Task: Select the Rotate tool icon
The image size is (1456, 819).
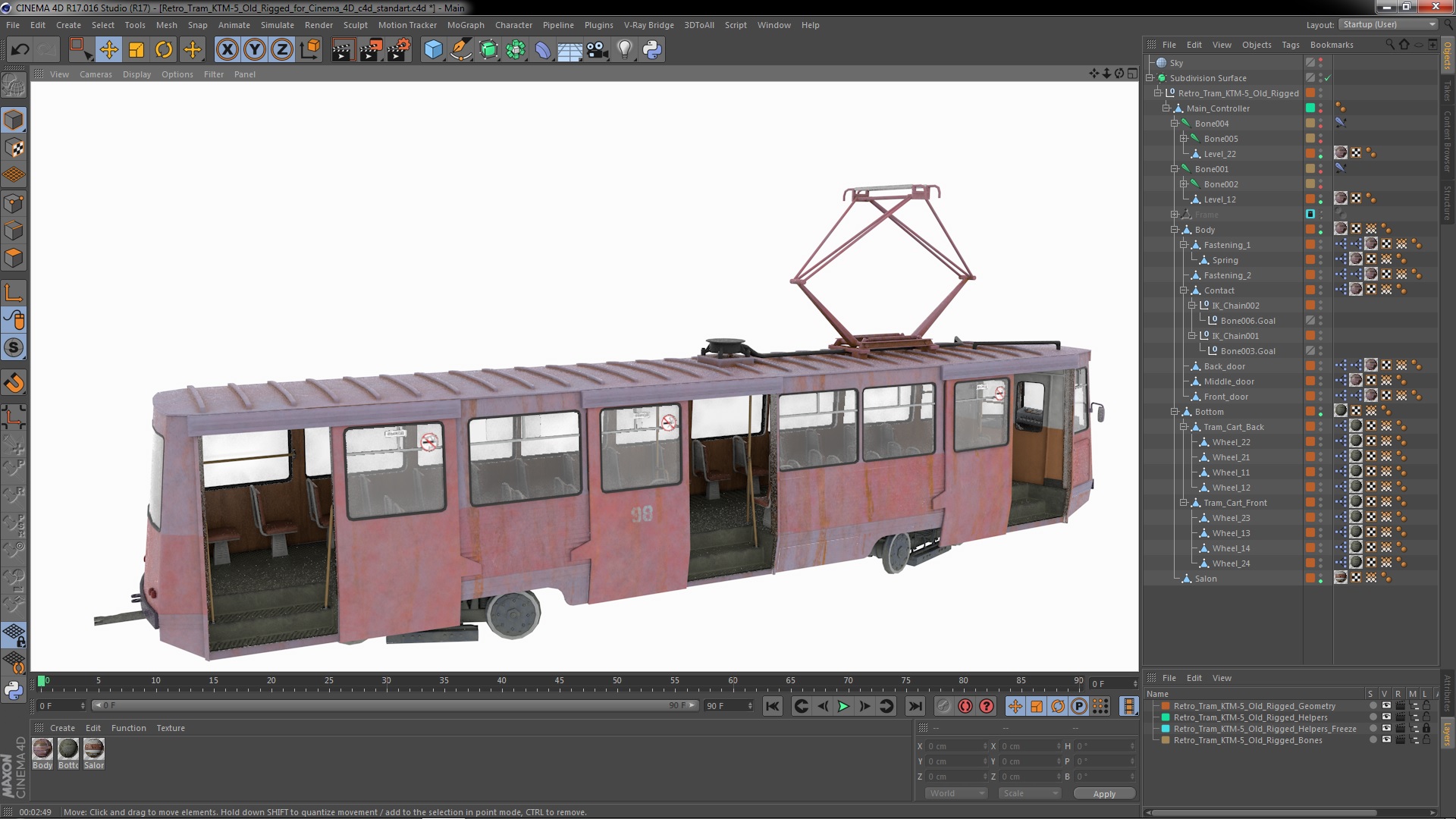Action: (x=164, y=50)
